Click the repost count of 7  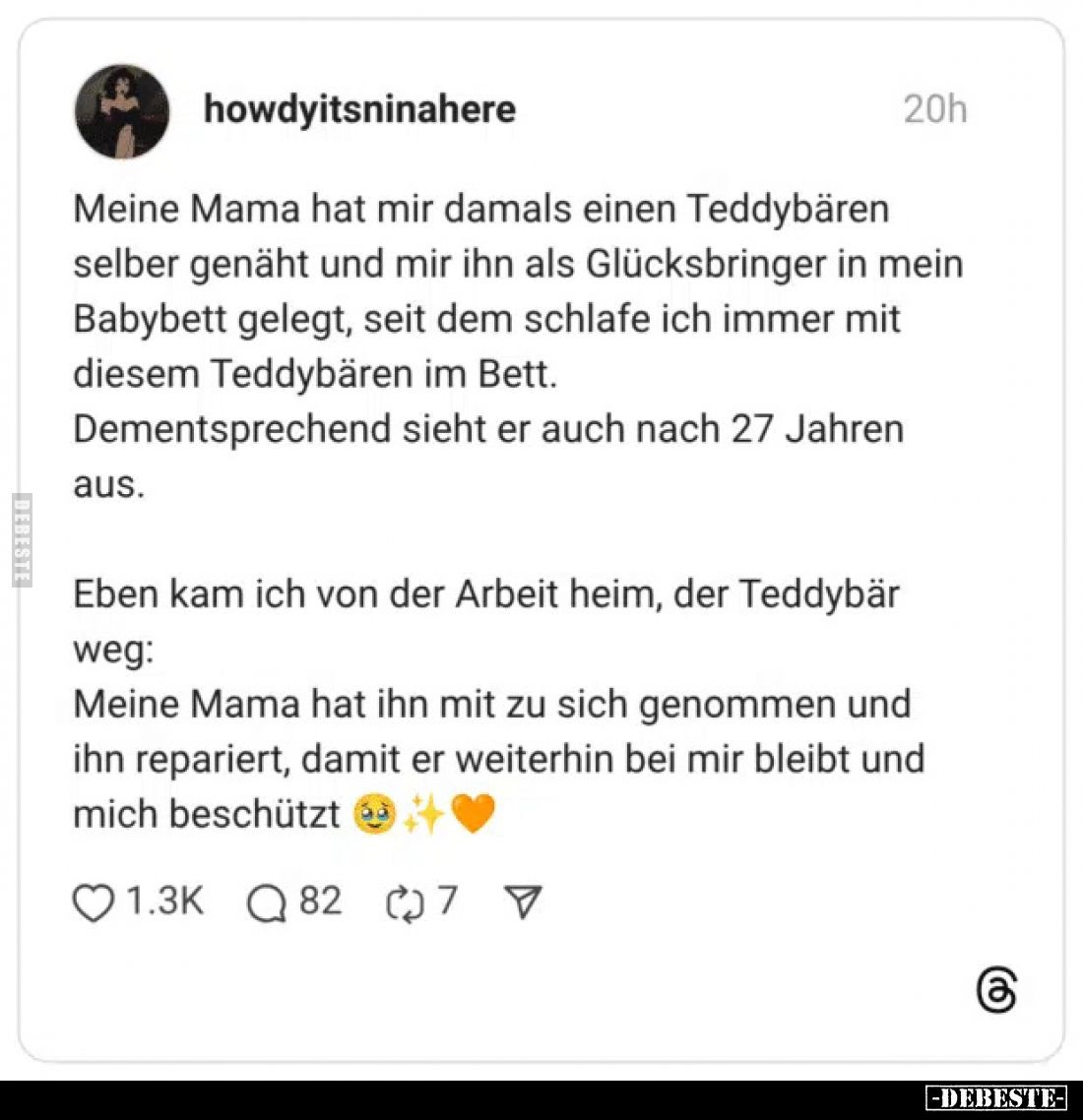(x=447, y=901)
